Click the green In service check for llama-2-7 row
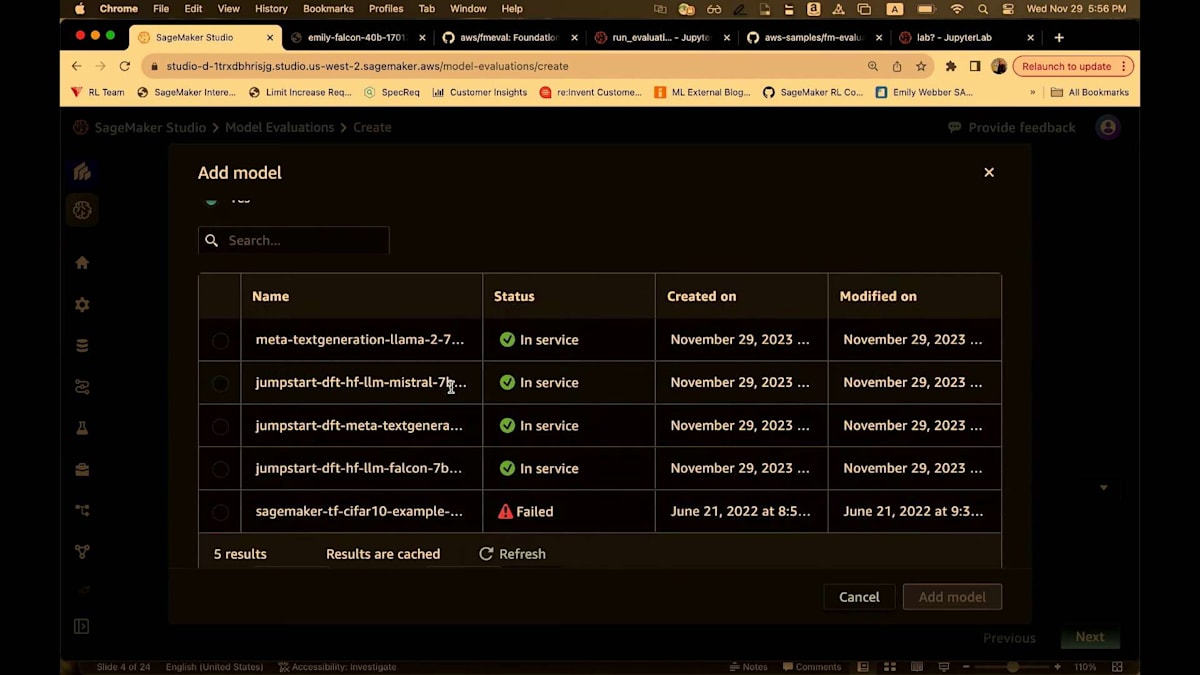This screenshot has width=1200, height=675. [507, 340]
